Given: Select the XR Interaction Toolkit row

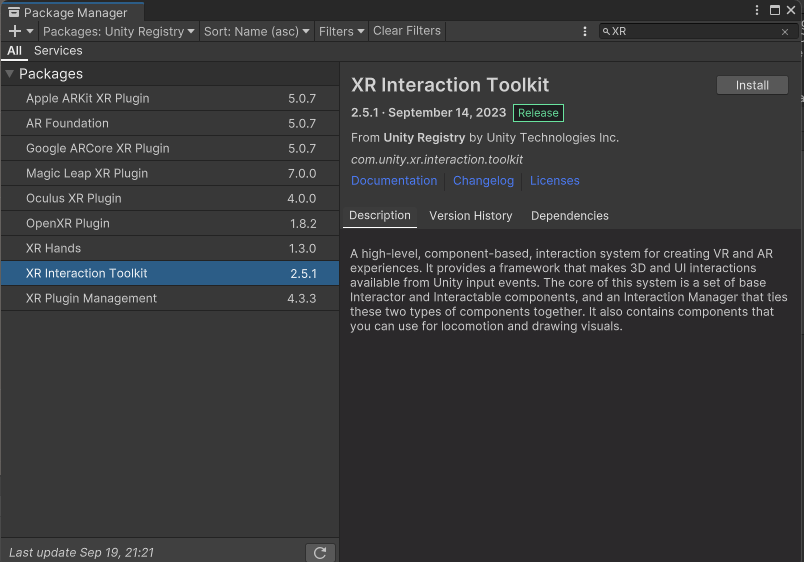Looking at the screenshot, I should click(170, 273).
